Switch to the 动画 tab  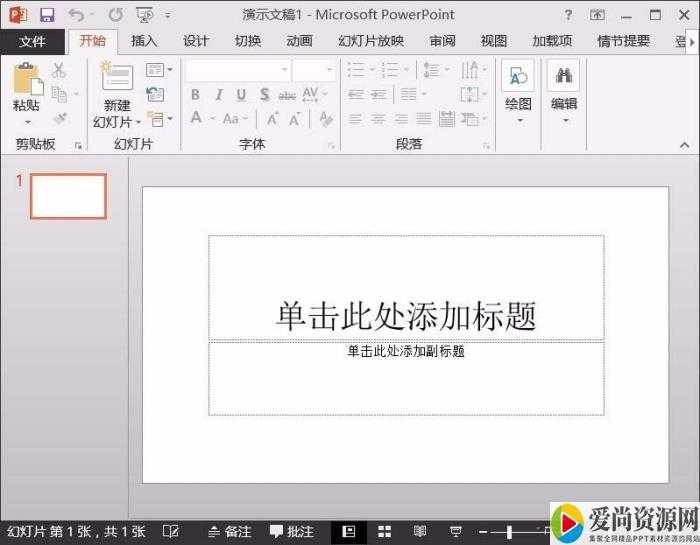tap(299, 41)
